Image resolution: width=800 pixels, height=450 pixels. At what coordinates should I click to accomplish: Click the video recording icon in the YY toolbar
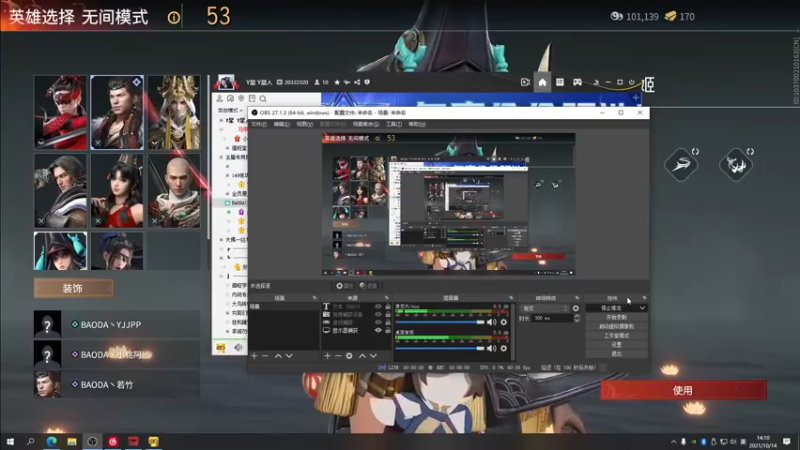[x=525, y=82]
